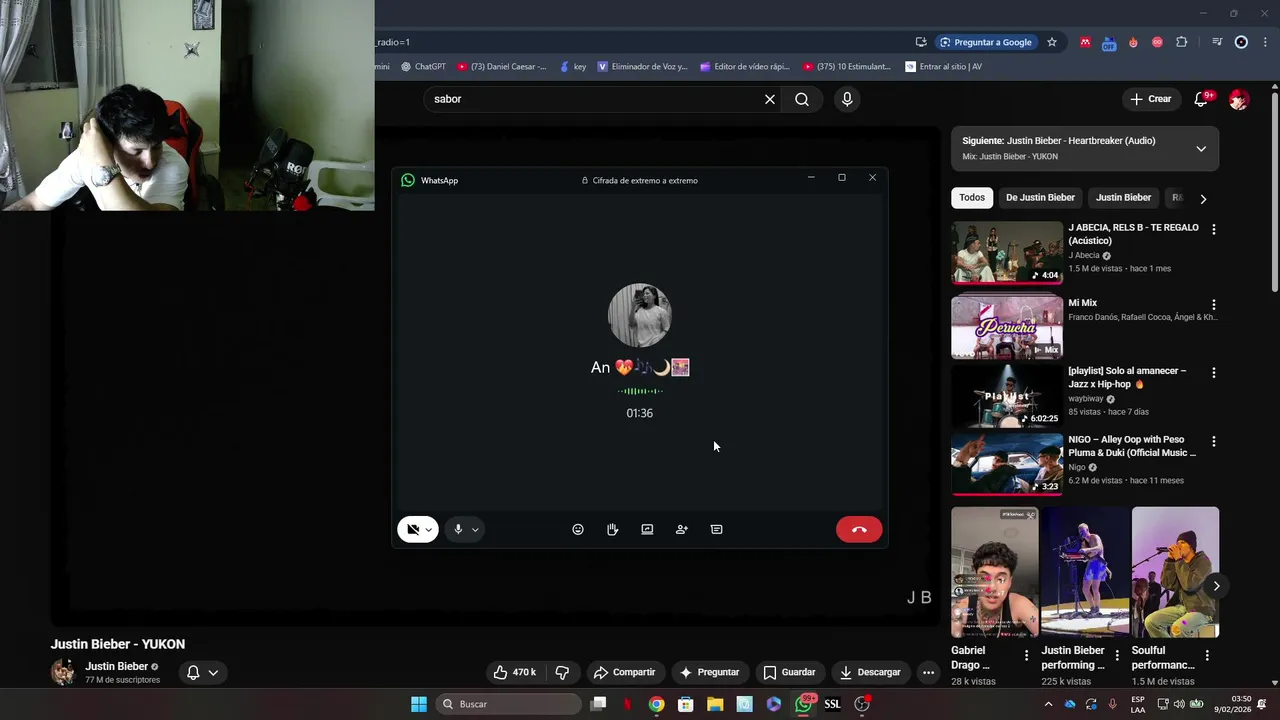This screenshot has height=720, width=1280.
Task: Like the video with 470 k likes
Action: (515, 672)
